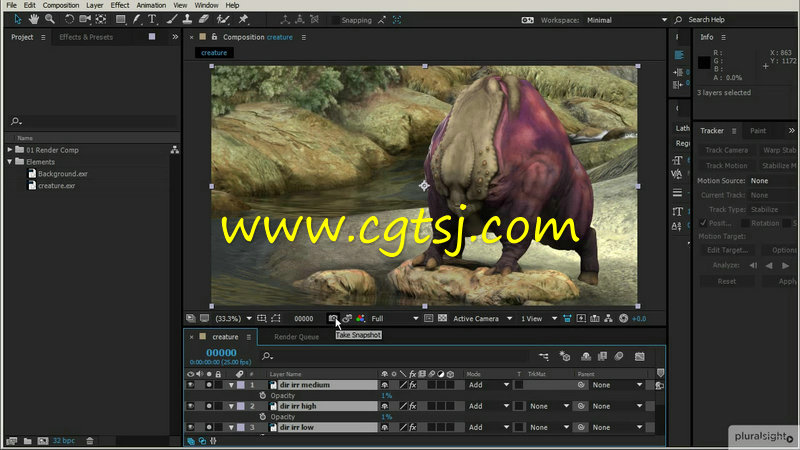
Task: Open the Workspace Minimal dropdown
Action: (x=627, y=20)
